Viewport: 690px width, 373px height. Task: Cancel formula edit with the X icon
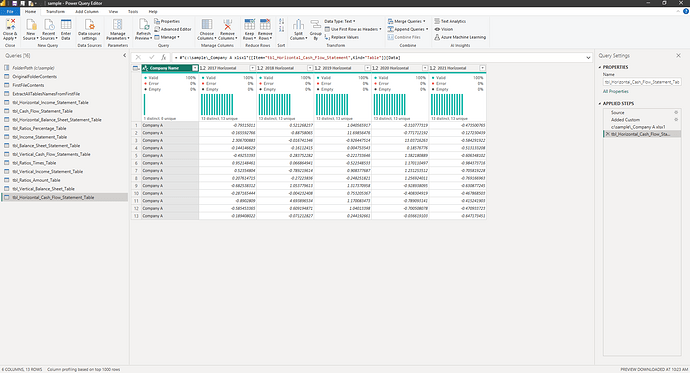tap(138, 57)
